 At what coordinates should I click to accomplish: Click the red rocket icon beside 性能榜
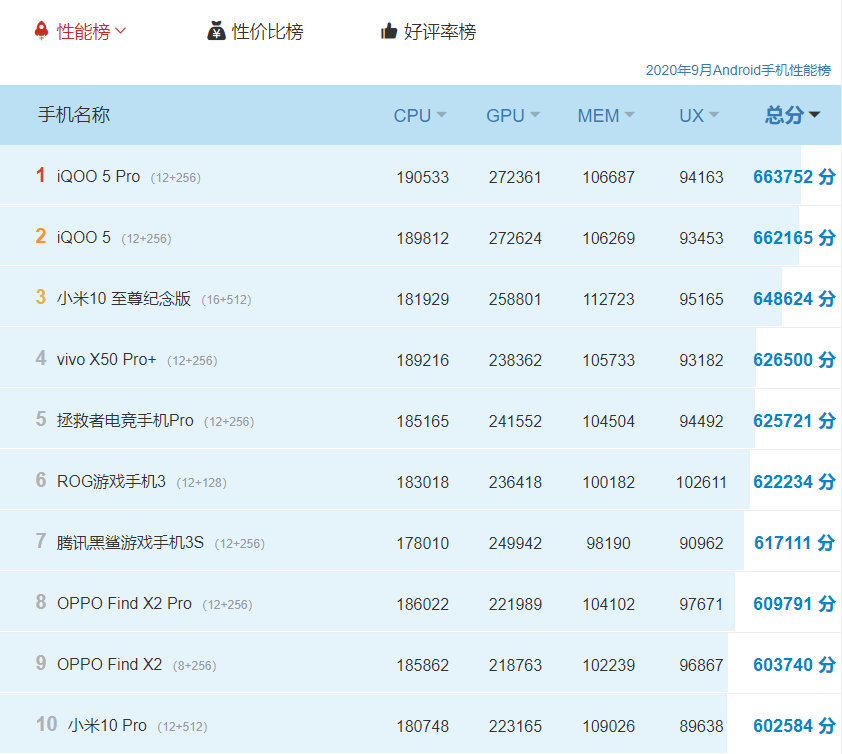click(x=41, y=31)
